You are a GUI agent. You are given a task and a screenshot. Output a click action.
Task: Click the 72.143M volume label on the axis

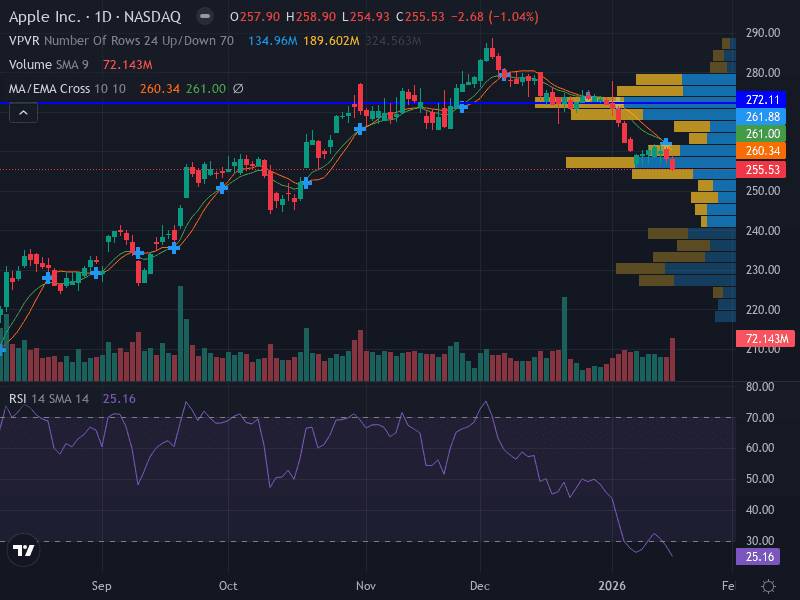(766, 339)
